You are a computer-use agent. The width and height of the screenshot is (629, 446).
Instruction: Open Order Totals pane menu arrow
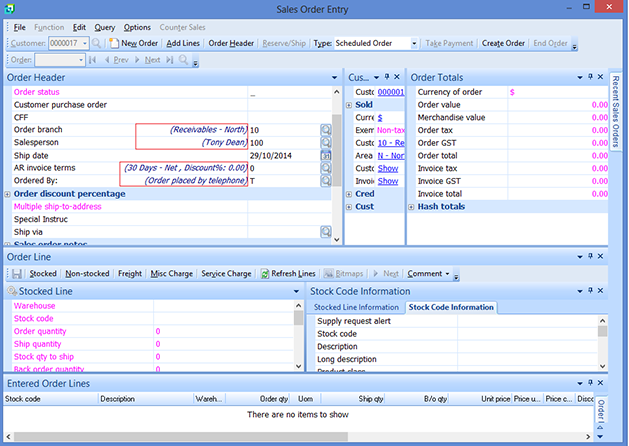click(580, 77)
